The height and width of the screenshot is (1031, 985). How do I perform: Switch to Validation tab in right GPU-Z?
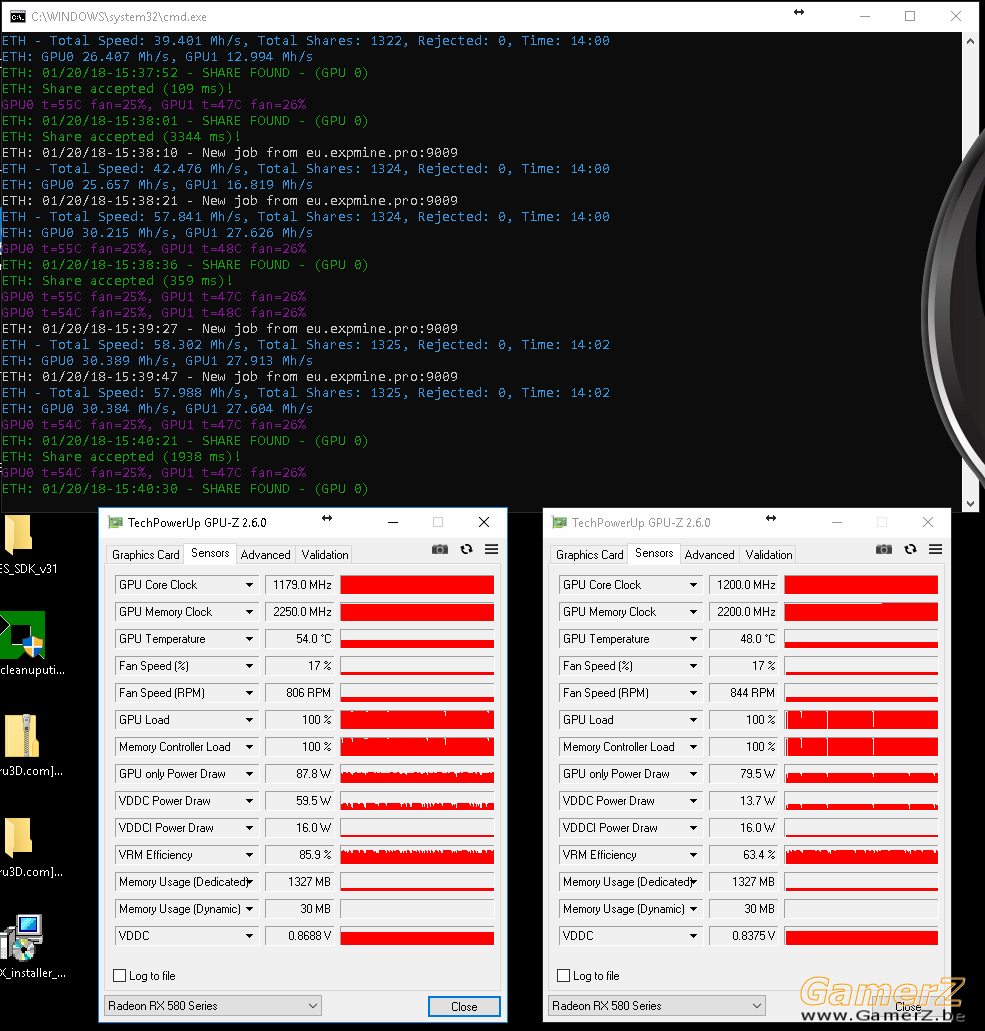pos(769,555)
